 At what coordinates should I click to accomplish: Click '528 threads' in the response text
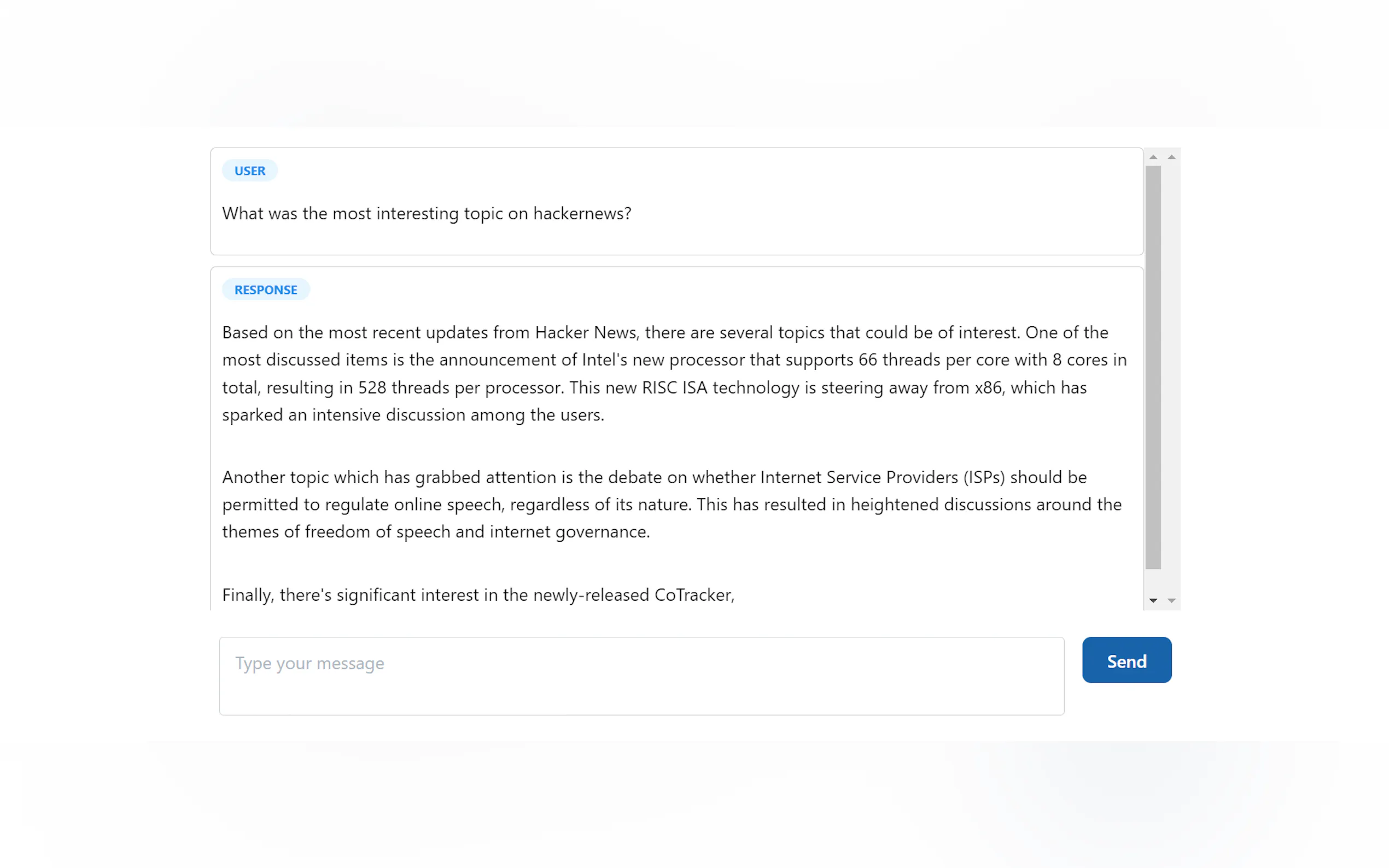[x=403, y=388]
